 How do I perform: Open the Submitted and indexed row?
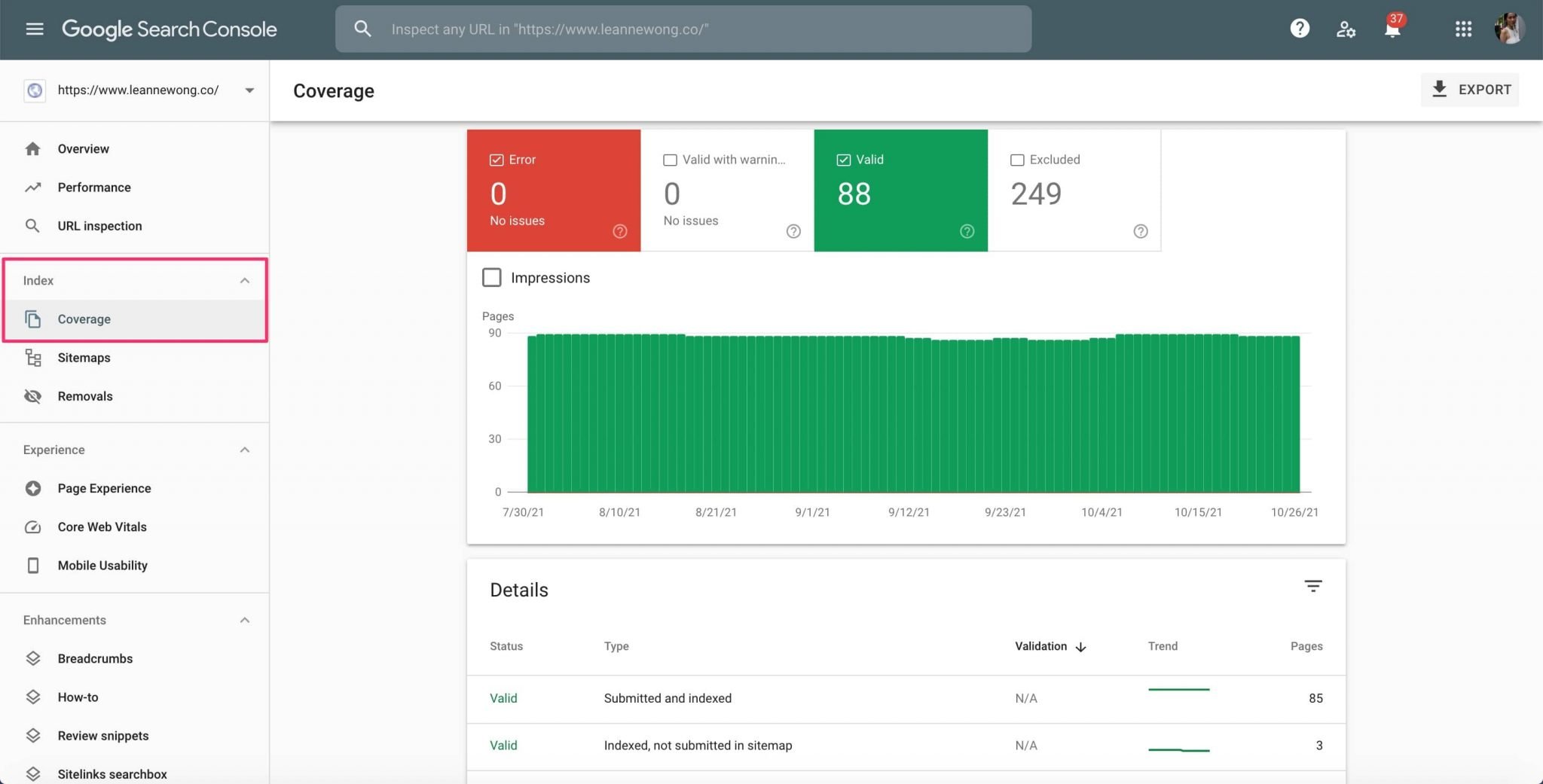(x=667, y=698)
